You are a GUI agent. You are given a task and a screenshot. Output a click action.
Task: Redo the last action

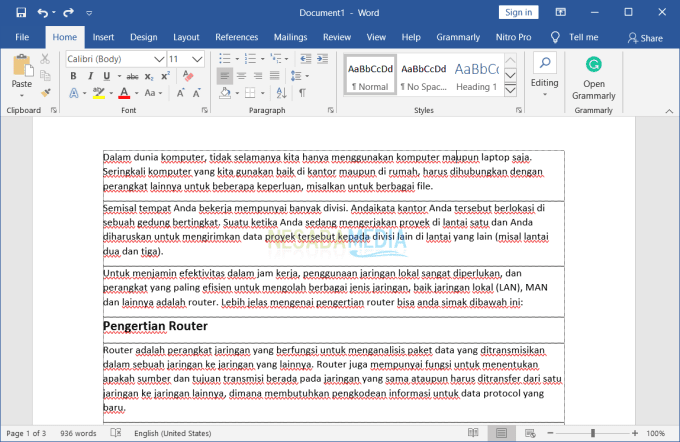(x=68, y=13)
